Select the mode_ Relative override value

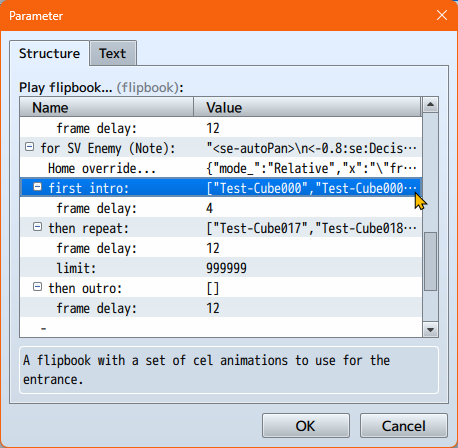(x=311, y=168)
